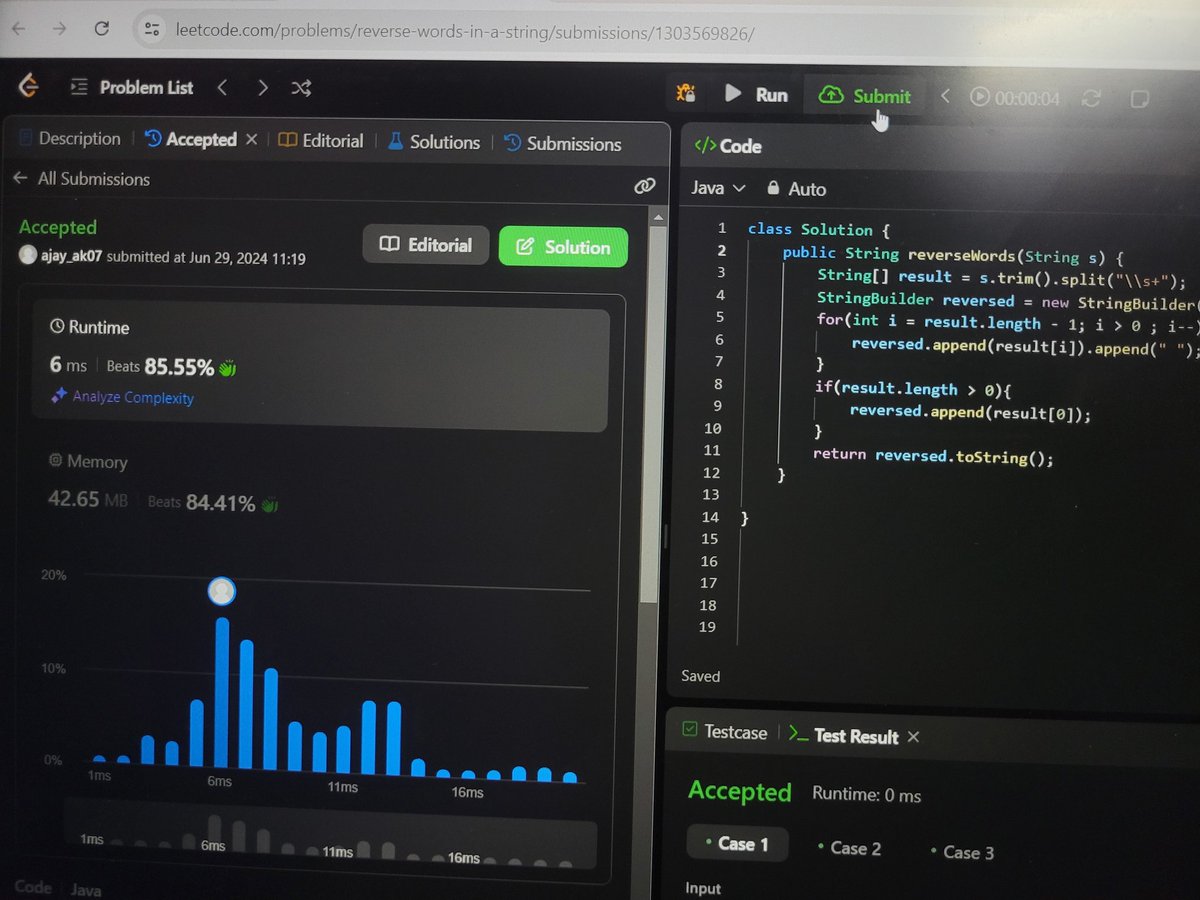
Task: Click the '84.41%' memory beats value
Action: click(220, 503)
